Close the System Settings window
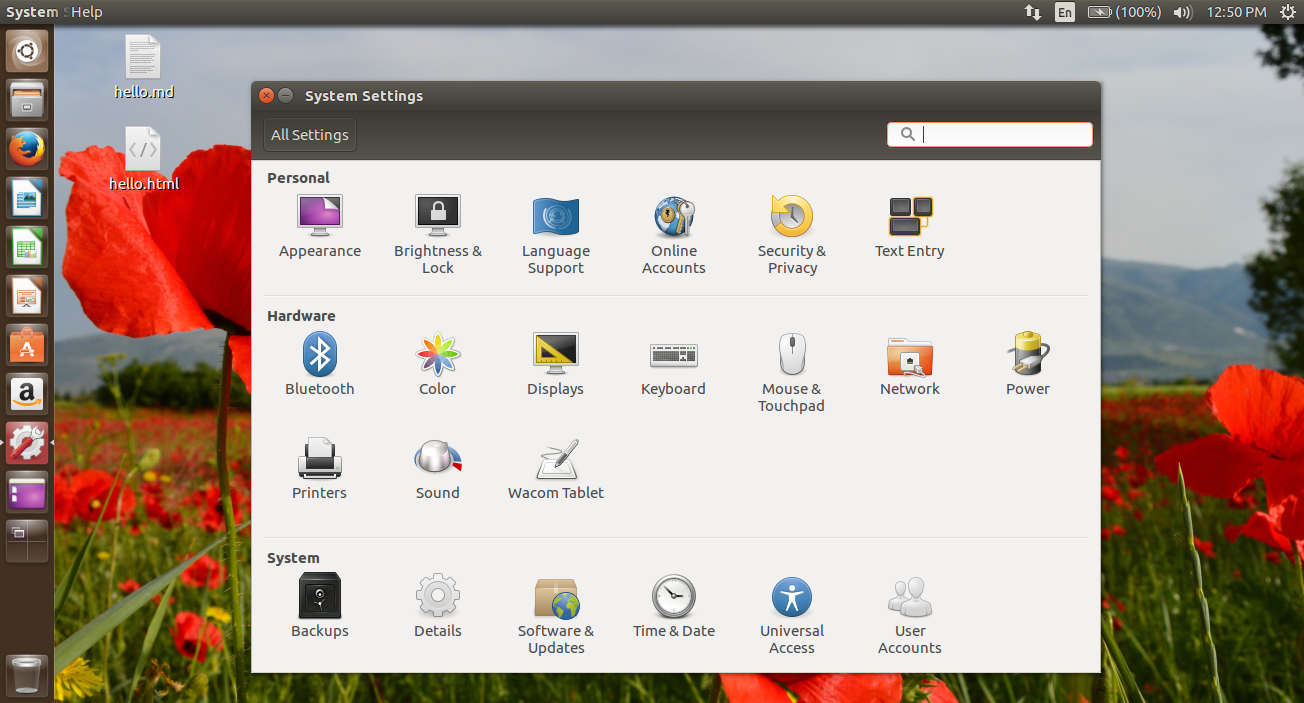This screenshot has width=1304, height=703. 266,96
